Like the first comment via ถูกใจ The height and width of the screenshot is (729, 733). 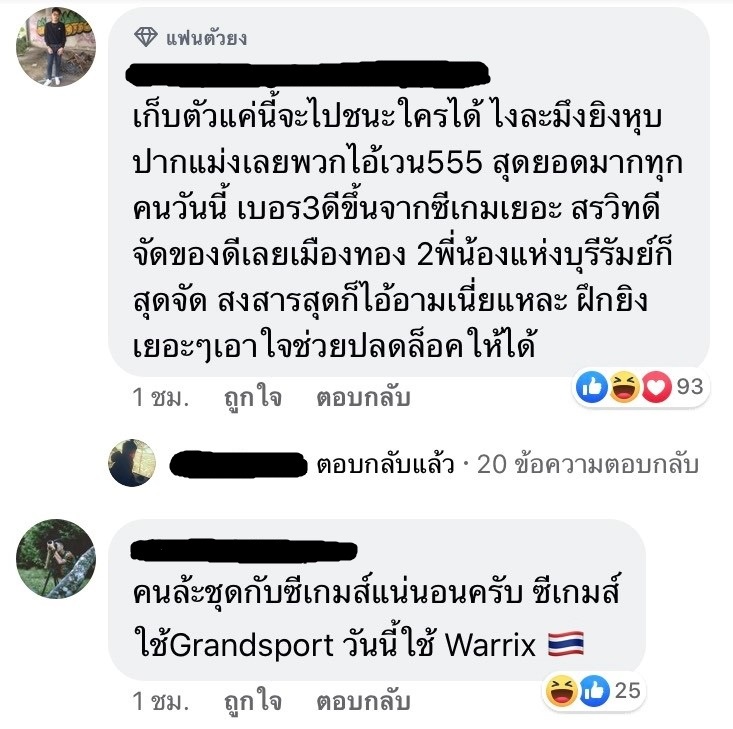(253, 397)
